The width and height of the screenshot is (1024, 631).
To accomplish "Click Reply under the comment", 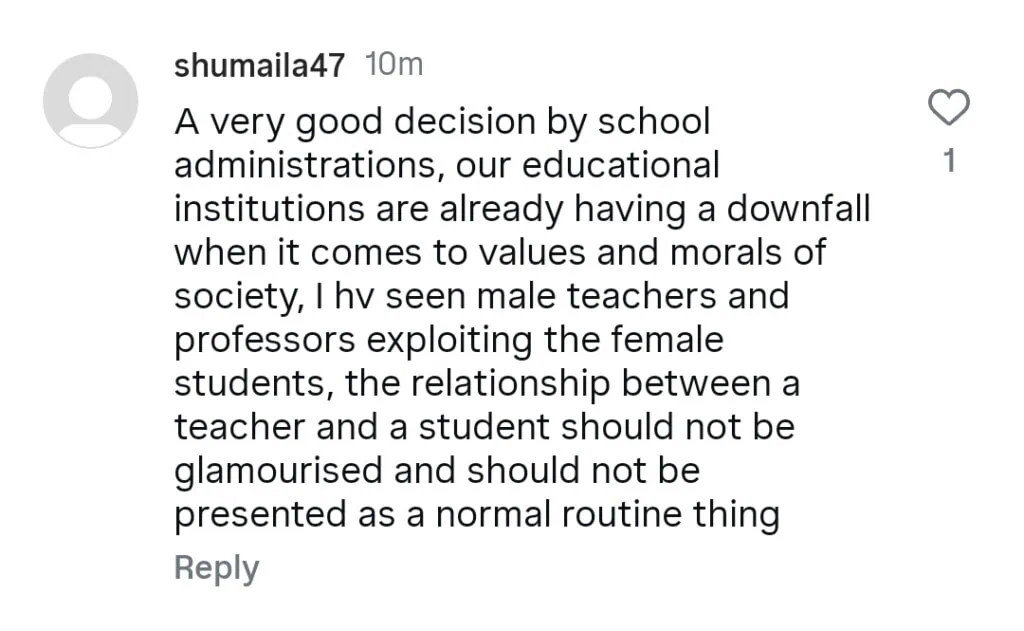I will pos(216,568).
